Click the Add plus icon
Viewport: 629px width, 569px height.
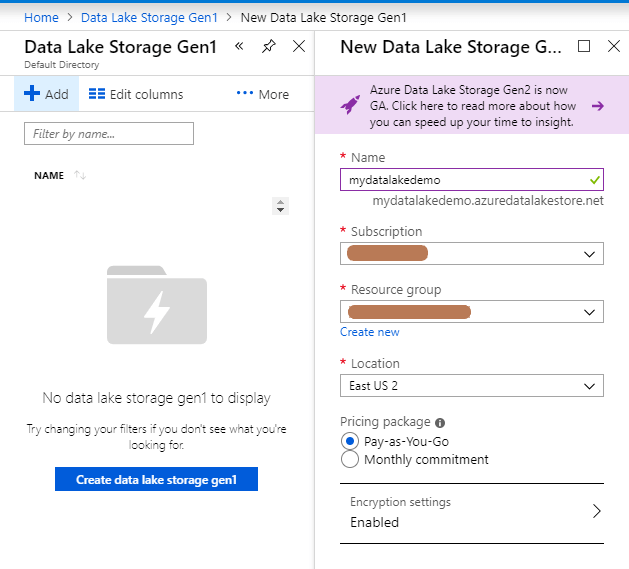(x=32, y=93)
